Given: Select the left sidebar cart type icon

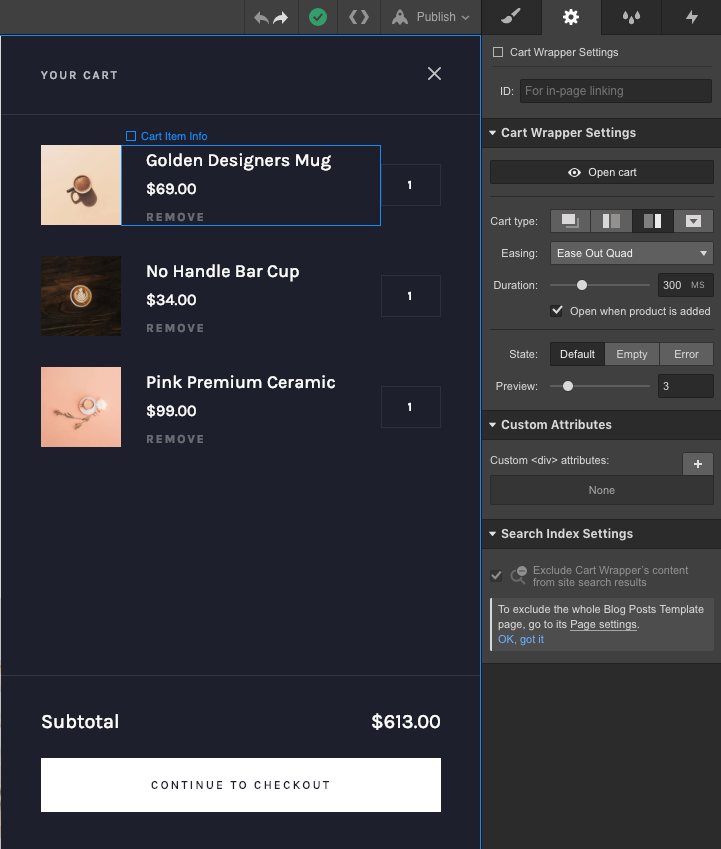Looking at the screenshot, I should [611, 221].
